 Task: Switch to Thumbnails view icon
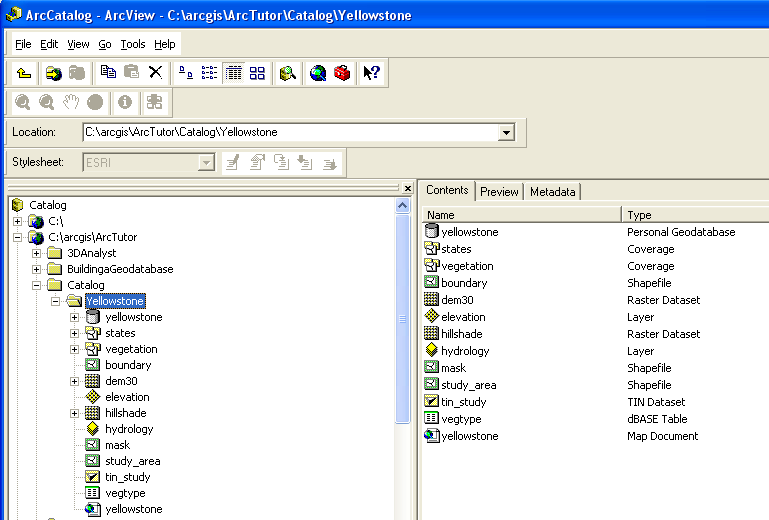point(257,73)
